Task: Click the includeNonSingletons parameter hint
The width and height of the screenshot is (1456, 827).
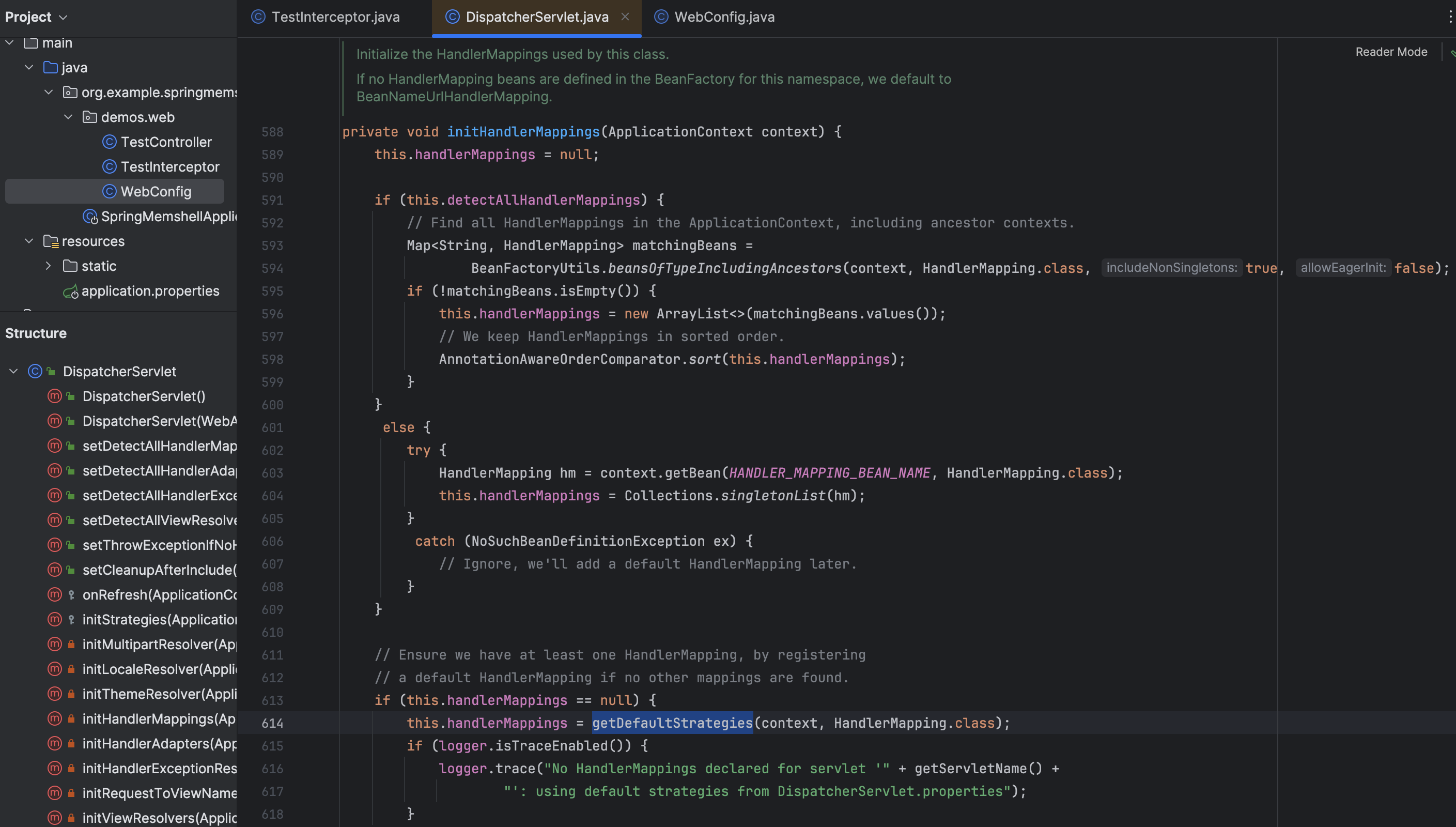Action: (1172, 268)
